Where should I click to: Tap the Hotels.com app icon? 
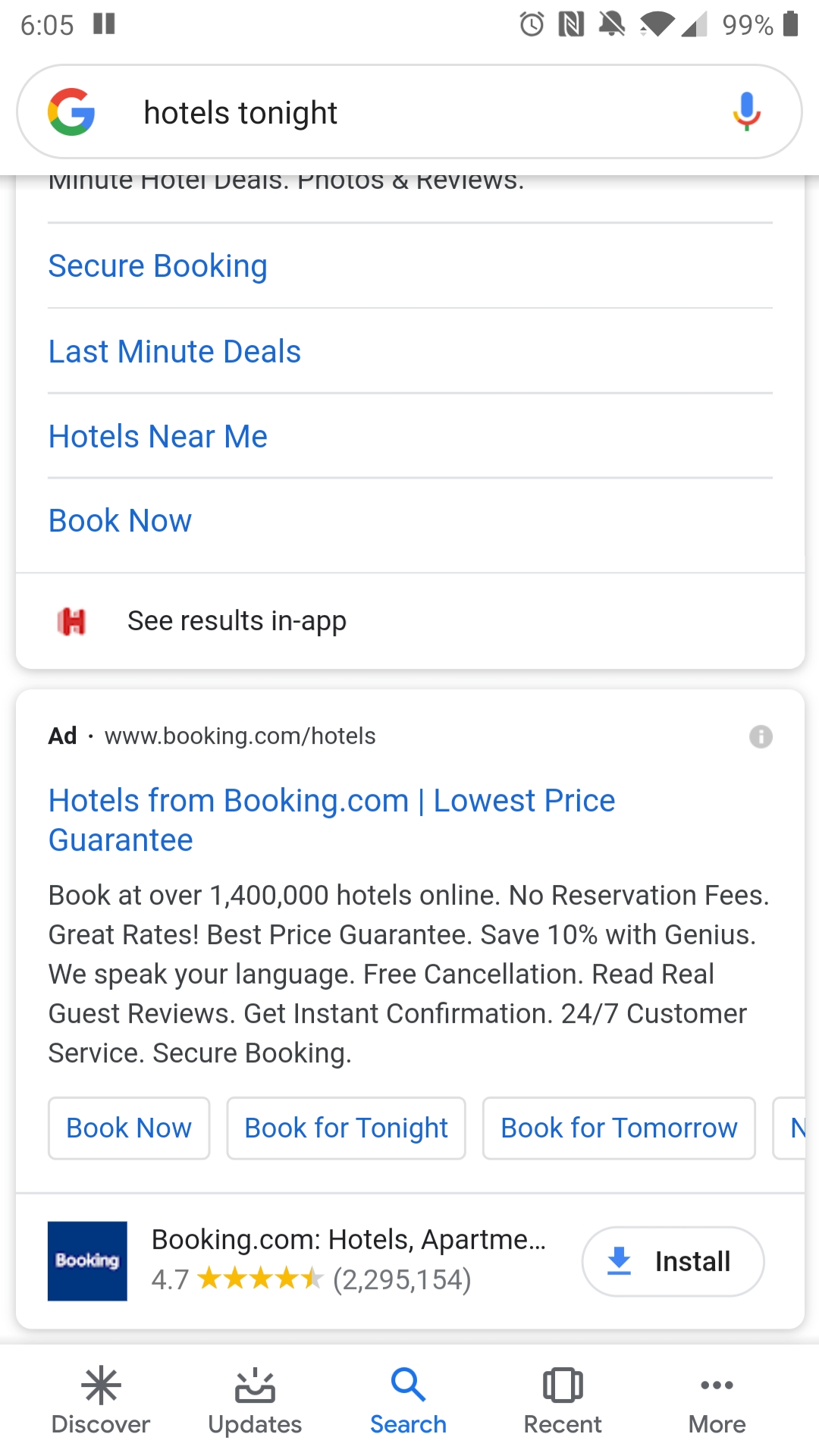coord(72,622)
